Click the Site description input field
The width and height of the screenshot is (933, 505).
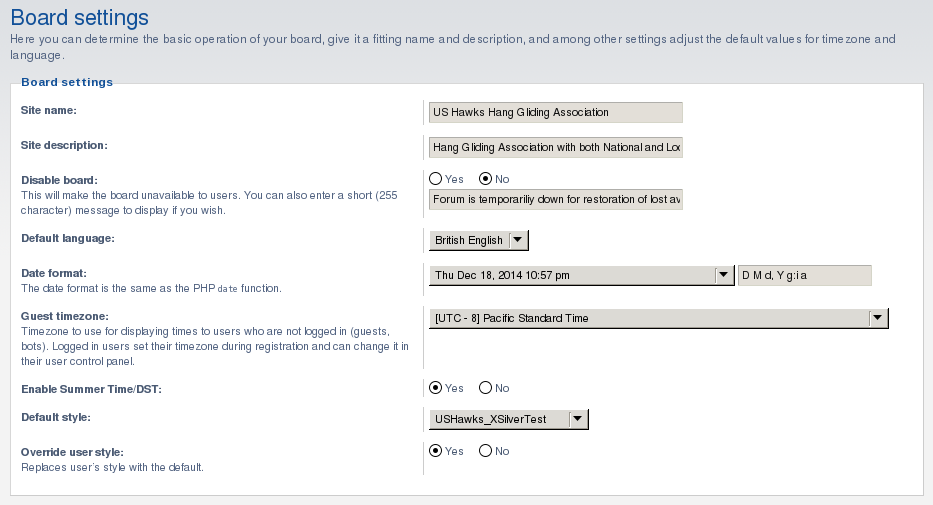[x=556, y=148]
